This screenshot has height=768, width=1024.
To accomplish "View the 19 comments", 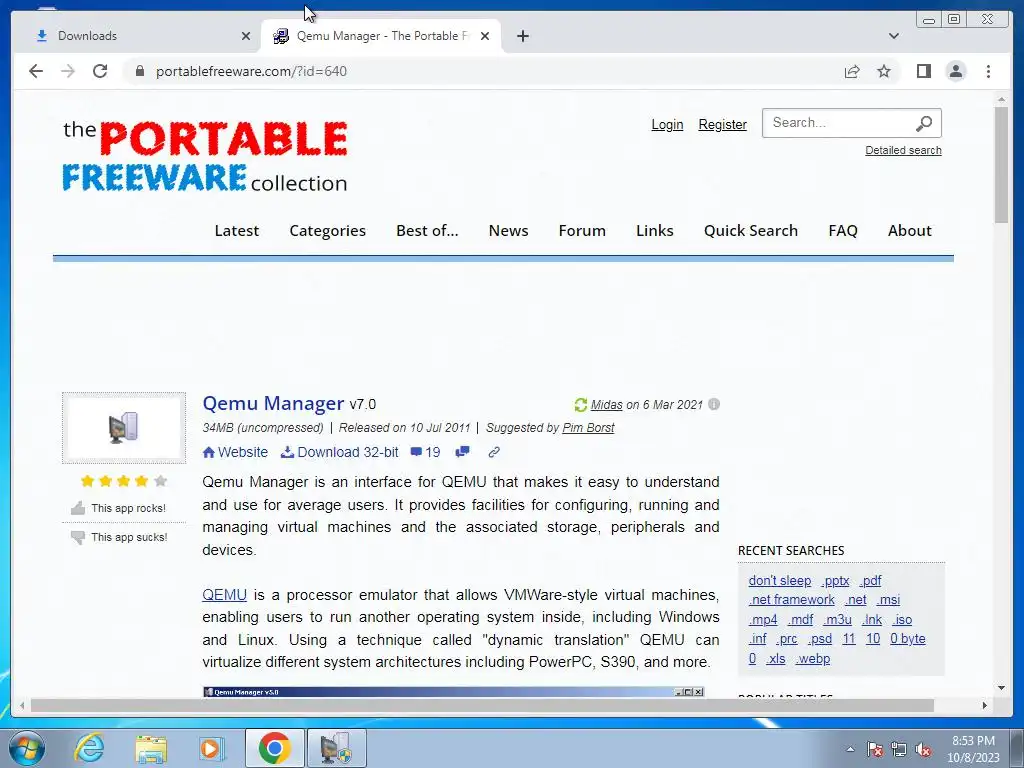I will pos(425,452).
